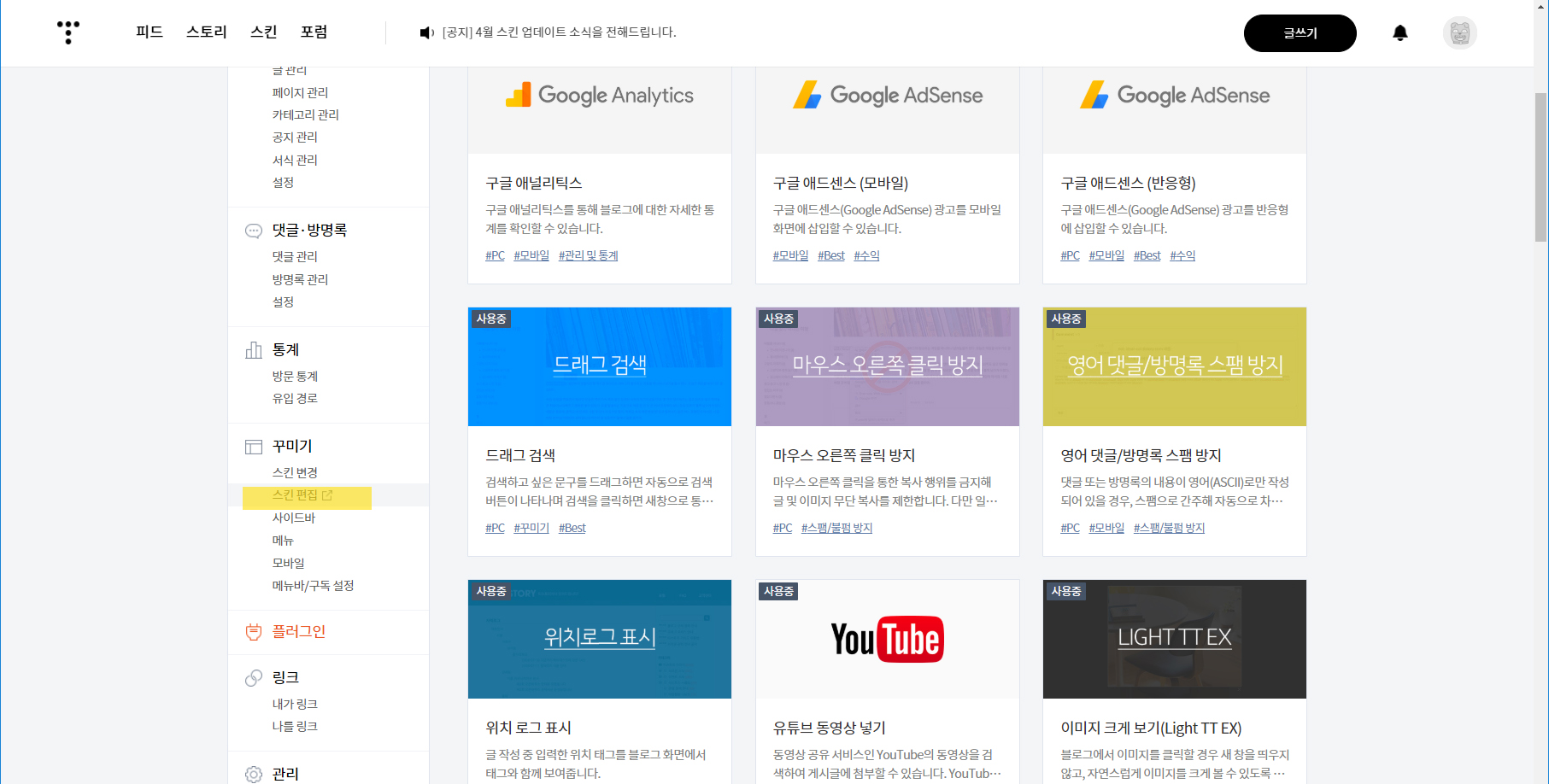Click the 유튜브 동영상 넣기 card title
This screenshot has height=784, width=1549.
829,728
